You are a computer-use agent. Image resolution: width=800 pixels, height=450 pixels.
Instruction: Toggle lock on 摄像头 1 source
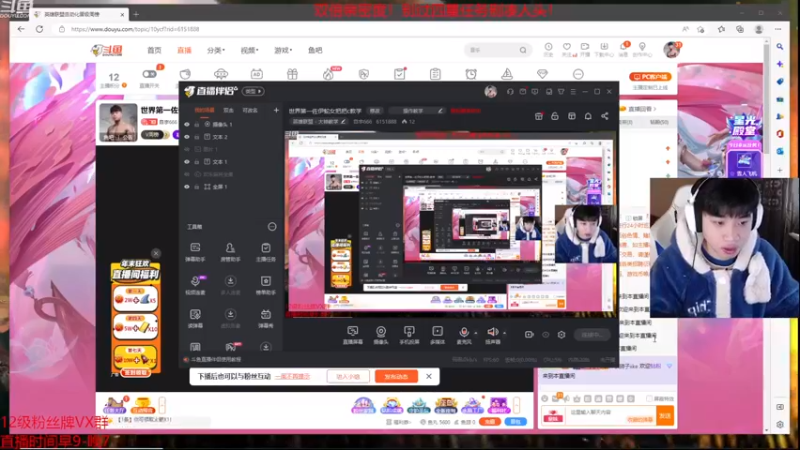197,124
